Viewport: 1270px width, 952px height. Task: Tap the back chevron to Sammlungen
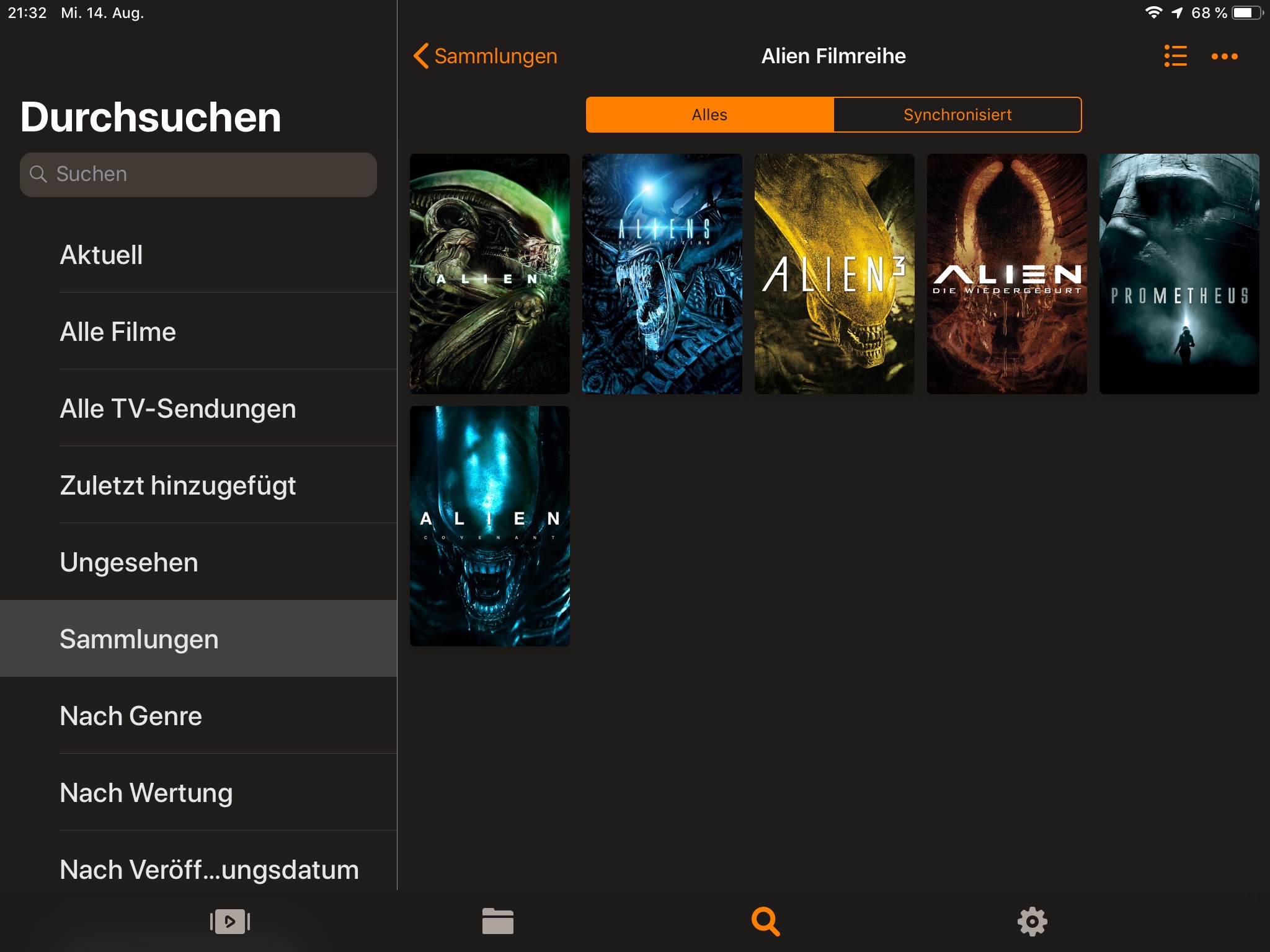pyautogui.click(x=422, y=56)
